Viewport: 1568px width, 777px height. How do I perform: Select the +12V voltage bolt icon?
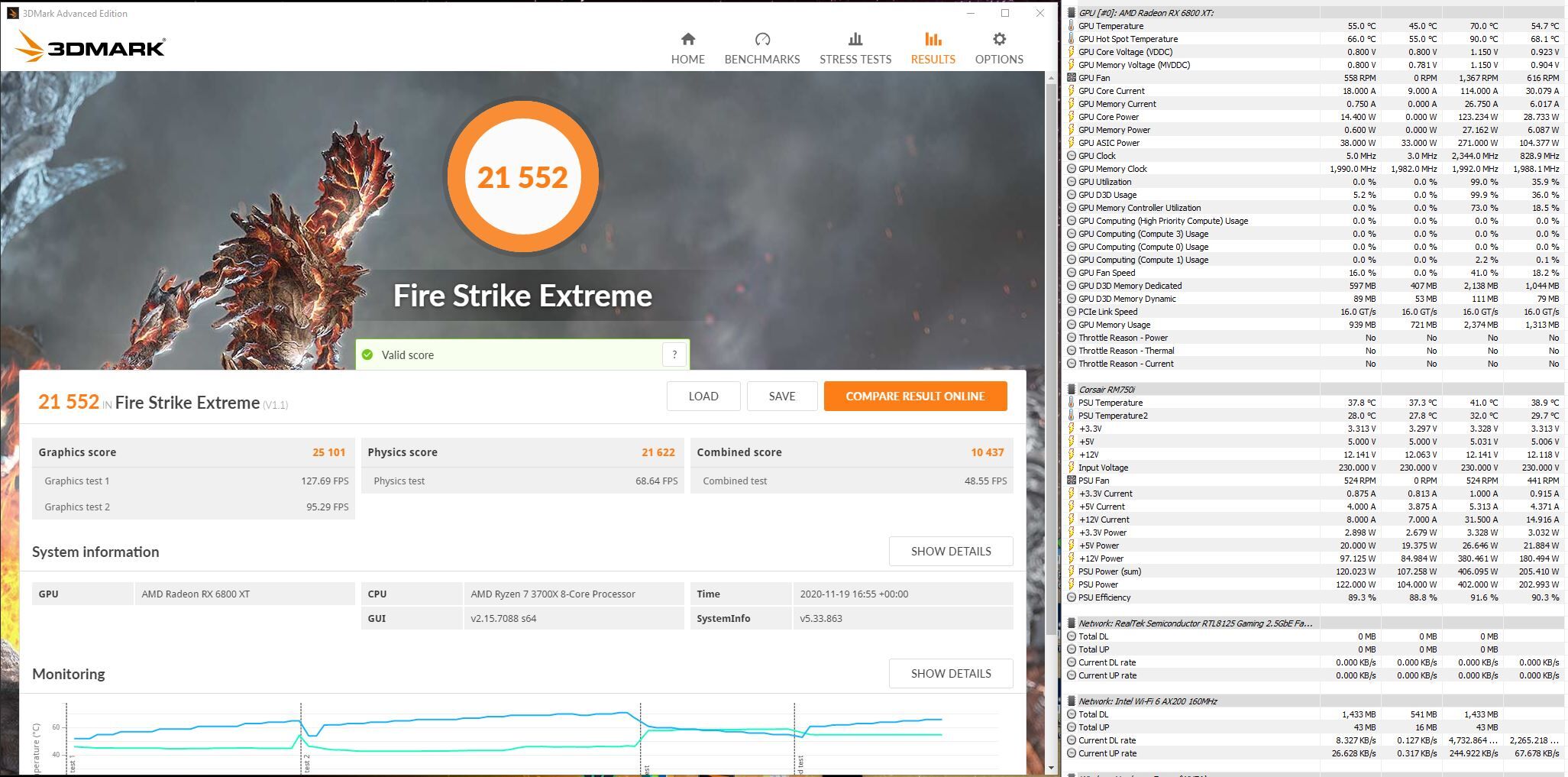click(x=1072, y=455)
